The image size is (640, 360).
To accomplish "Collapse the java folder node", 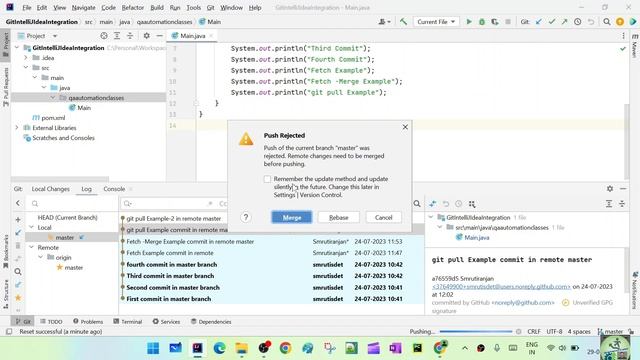I will pyautogui.click(x=44, y=88).
